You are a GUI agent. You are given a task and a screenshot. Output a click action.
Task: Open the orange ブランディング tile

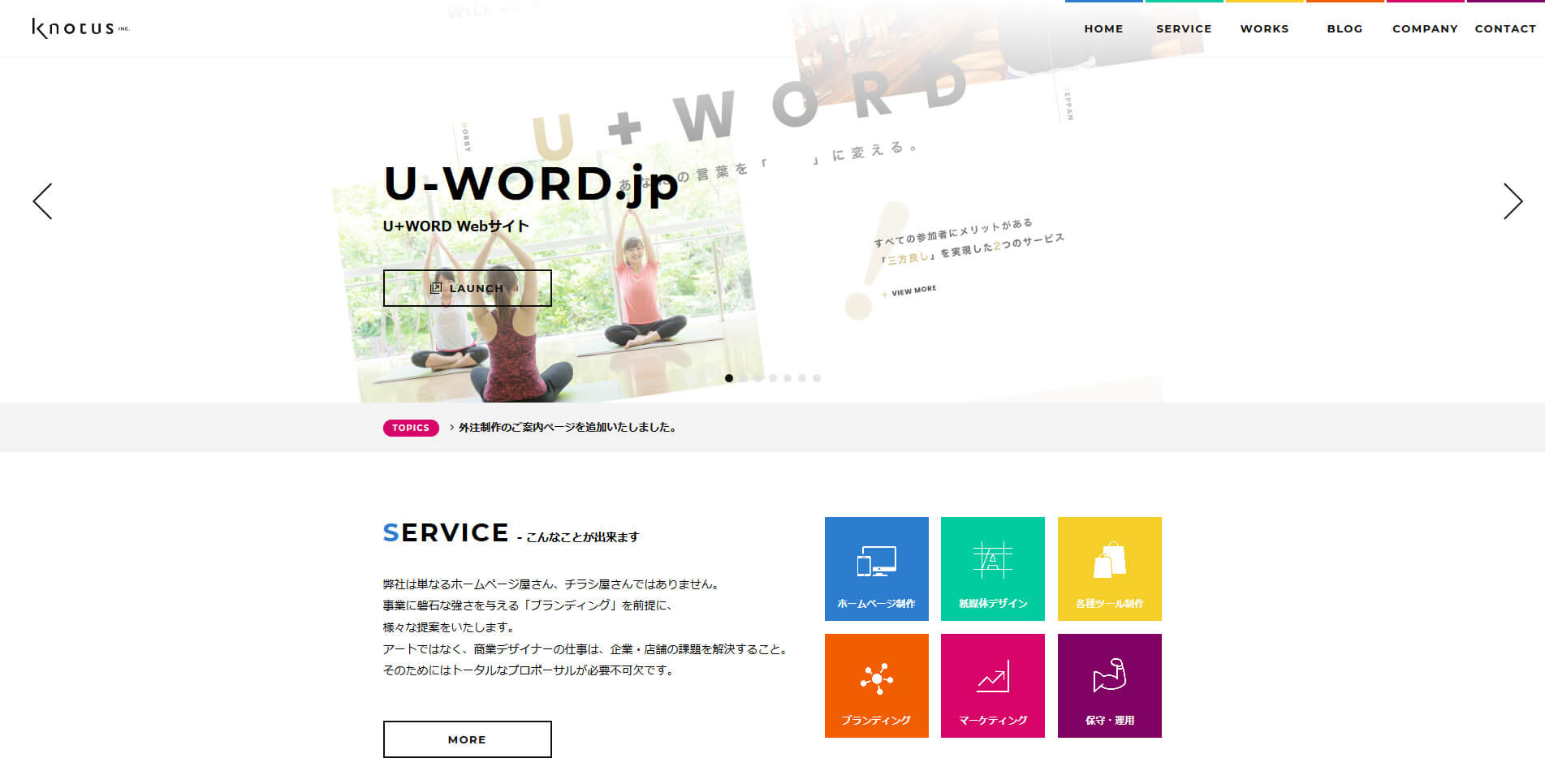(877, 686)
